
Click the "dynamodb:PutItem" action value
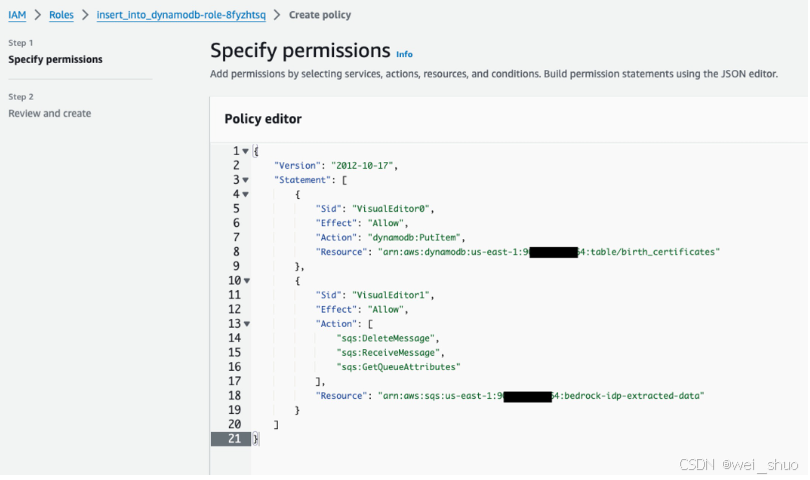pyautogui.click(x=414, y=238)
